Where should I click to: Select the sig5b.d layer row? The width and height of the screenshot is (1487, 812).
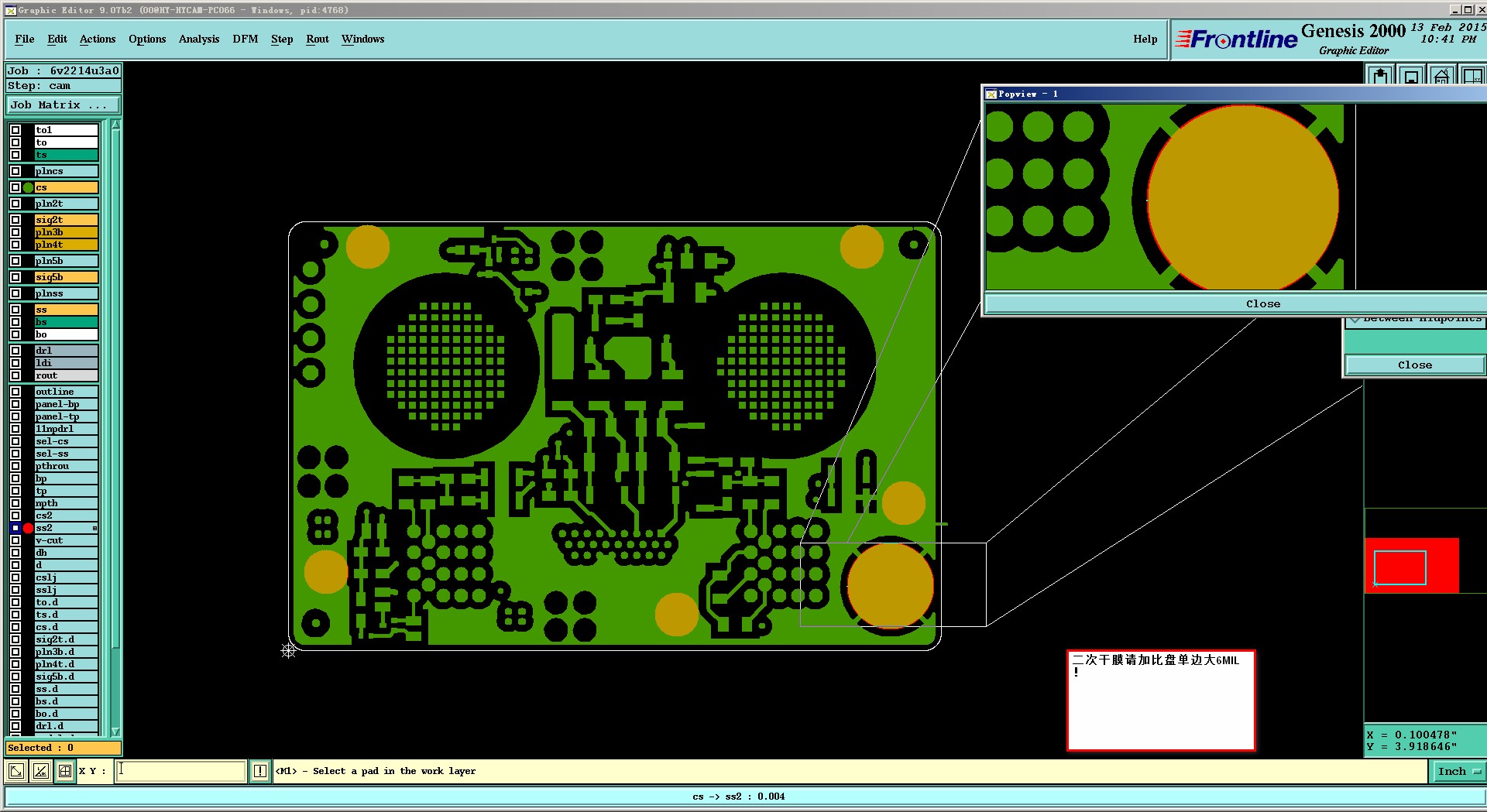[x=66, y=677]
